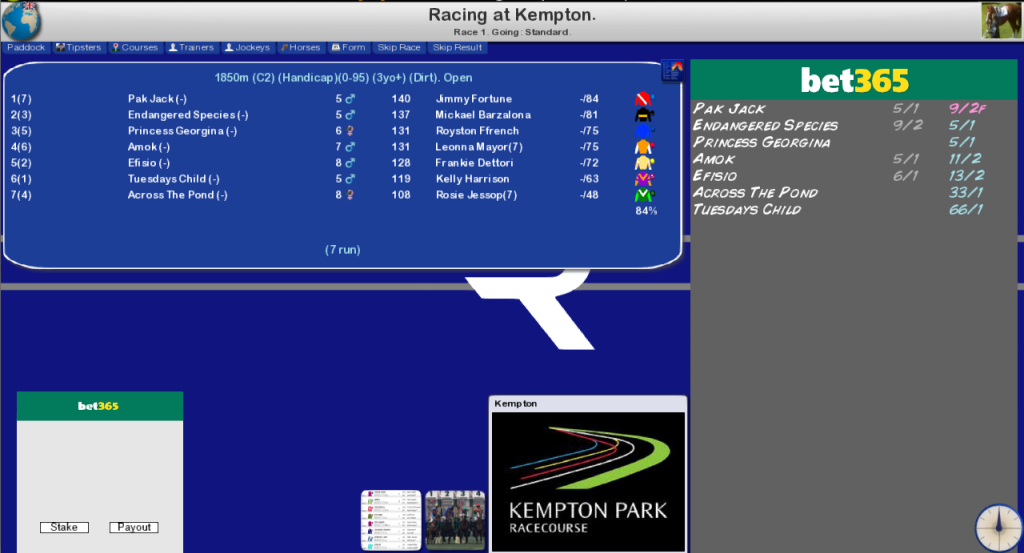Click the Stake field on betting slip
1024x553 pixels.
[x=64, y=527]
